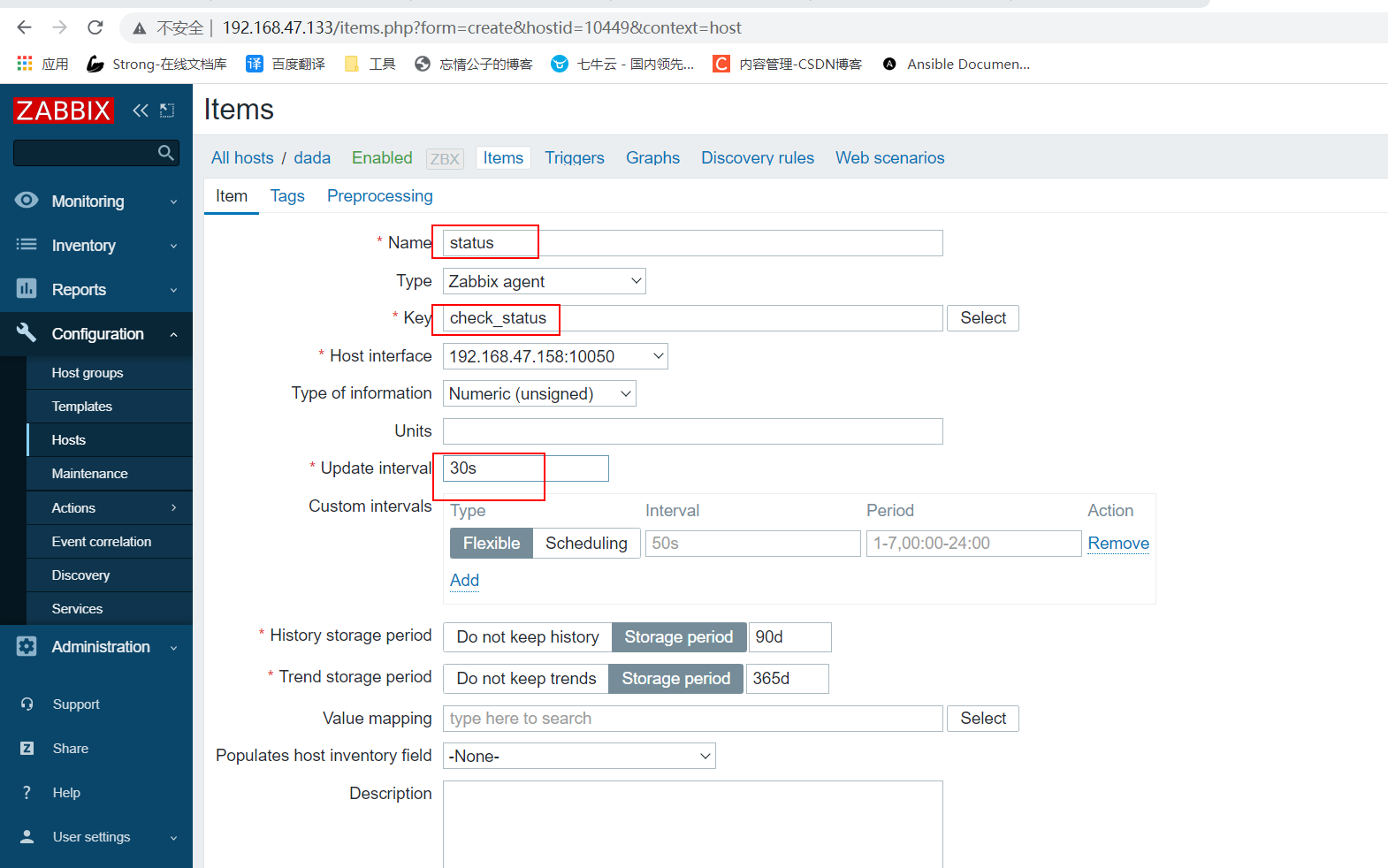Remove the custom interval row
1388x868 pixels.
click(1118, 544)
